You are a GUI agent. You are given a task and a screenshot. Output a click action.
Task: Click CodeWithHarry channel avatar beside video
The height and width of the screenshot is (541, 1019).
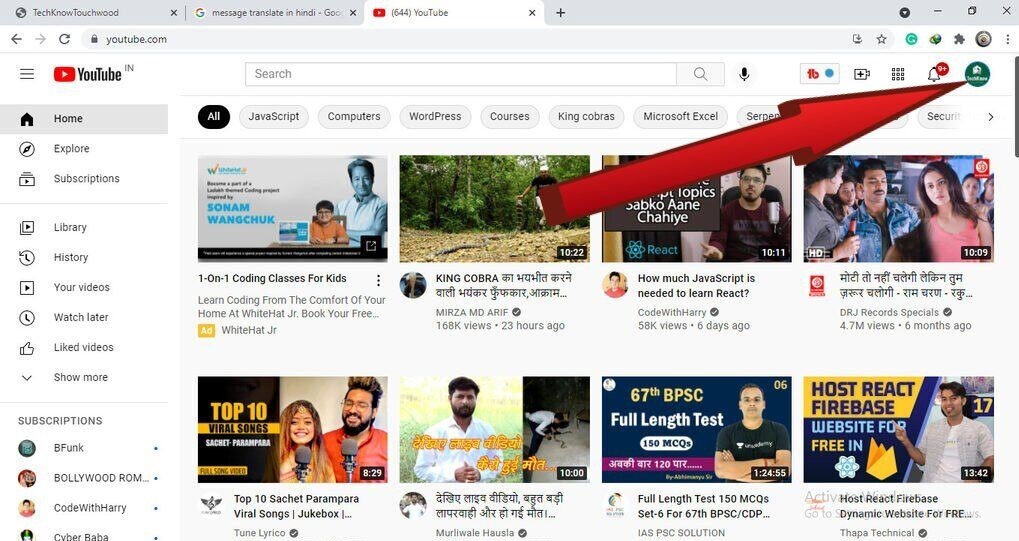pos(615,285)
